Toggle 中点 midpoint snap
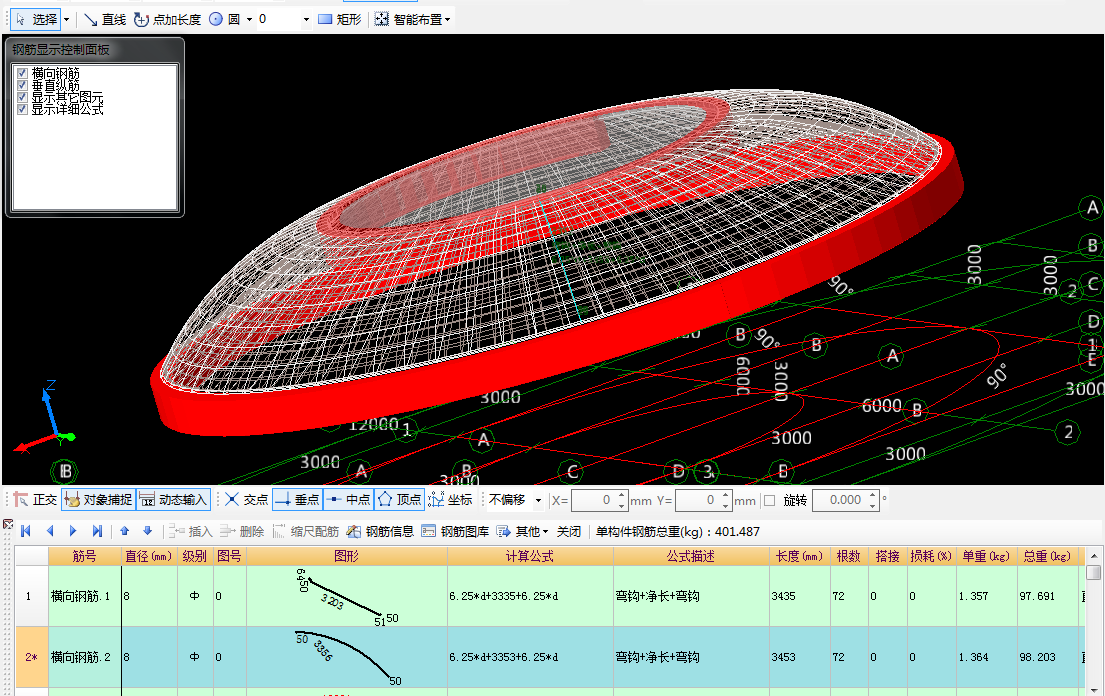Screen dimensions: 1105x696 click(348, 500)
